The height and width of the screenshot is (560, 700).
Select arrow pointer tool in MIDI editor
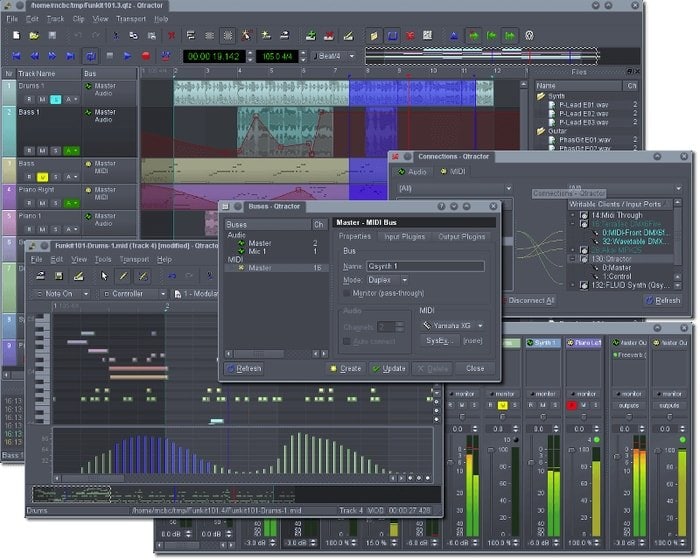[x=104, y=276]
